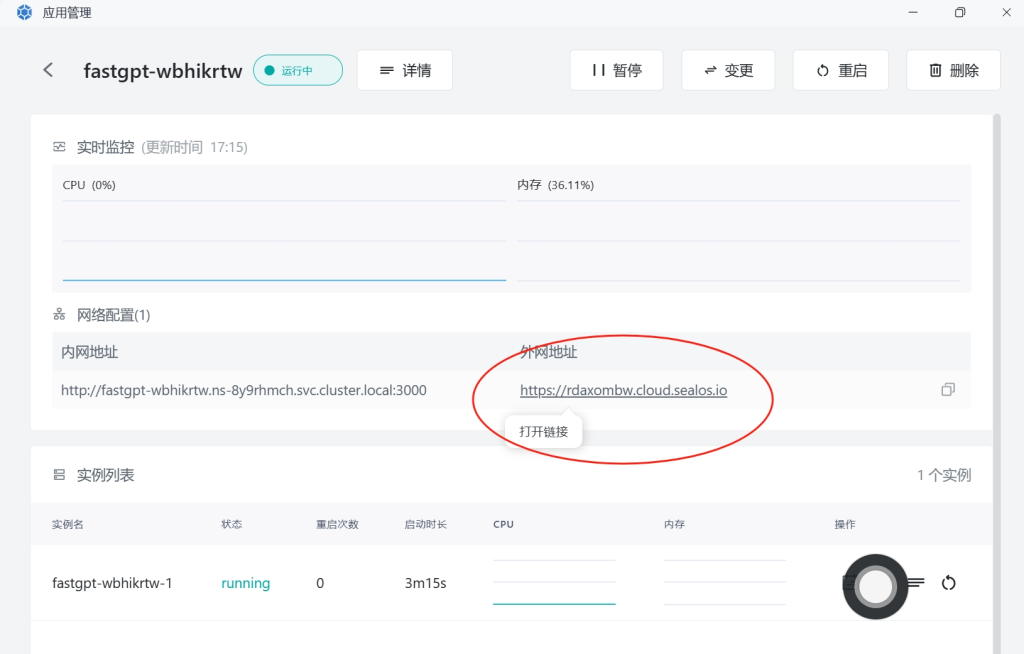Restart the fastgpt-wbhikrtw-1 instance via its row icon
This screenshot has width=1024, height=654.
tap(948, 583)
